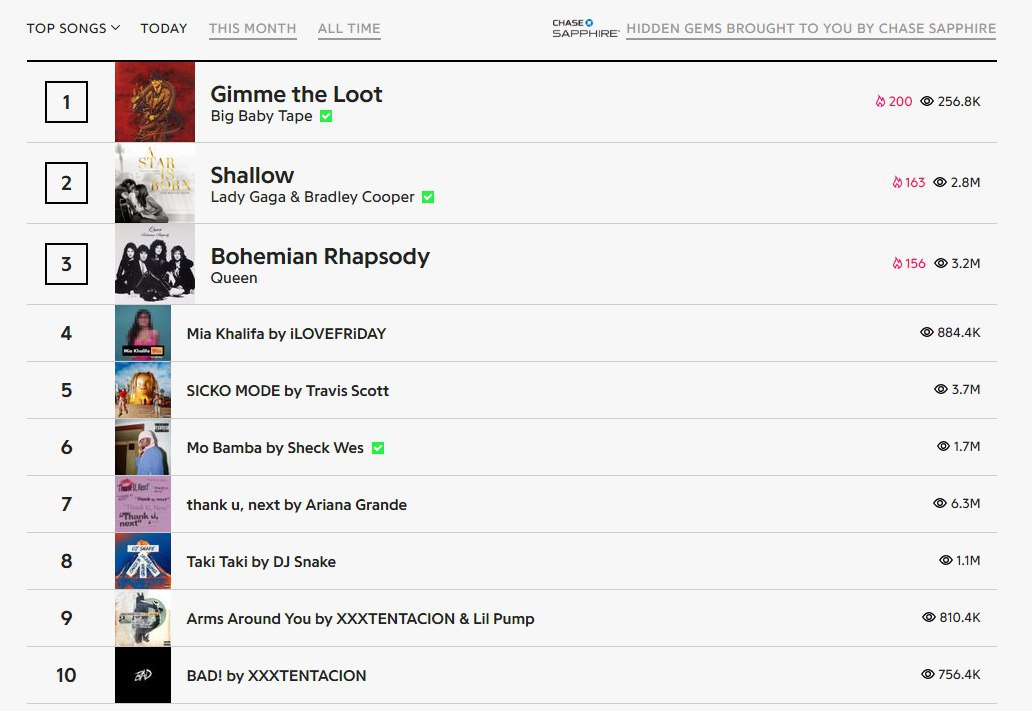Open Arms Around You cover thumbnail
1032x711 pixels.
point(143,618)
